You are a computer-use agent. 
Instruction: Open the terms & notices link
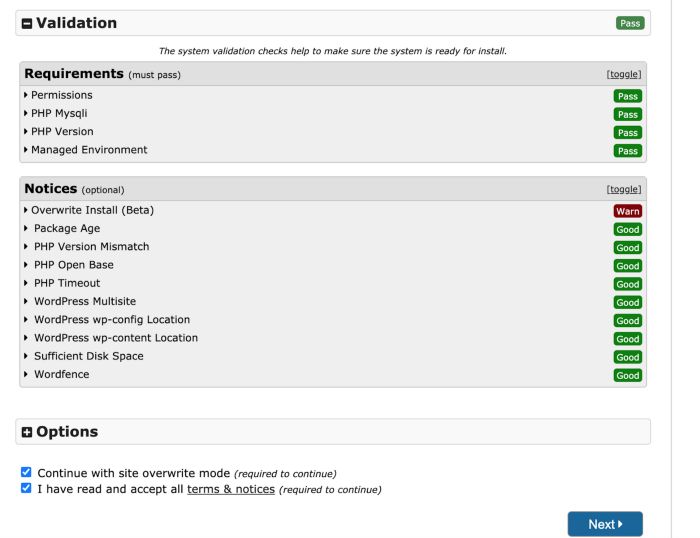(x=230, y=490)
